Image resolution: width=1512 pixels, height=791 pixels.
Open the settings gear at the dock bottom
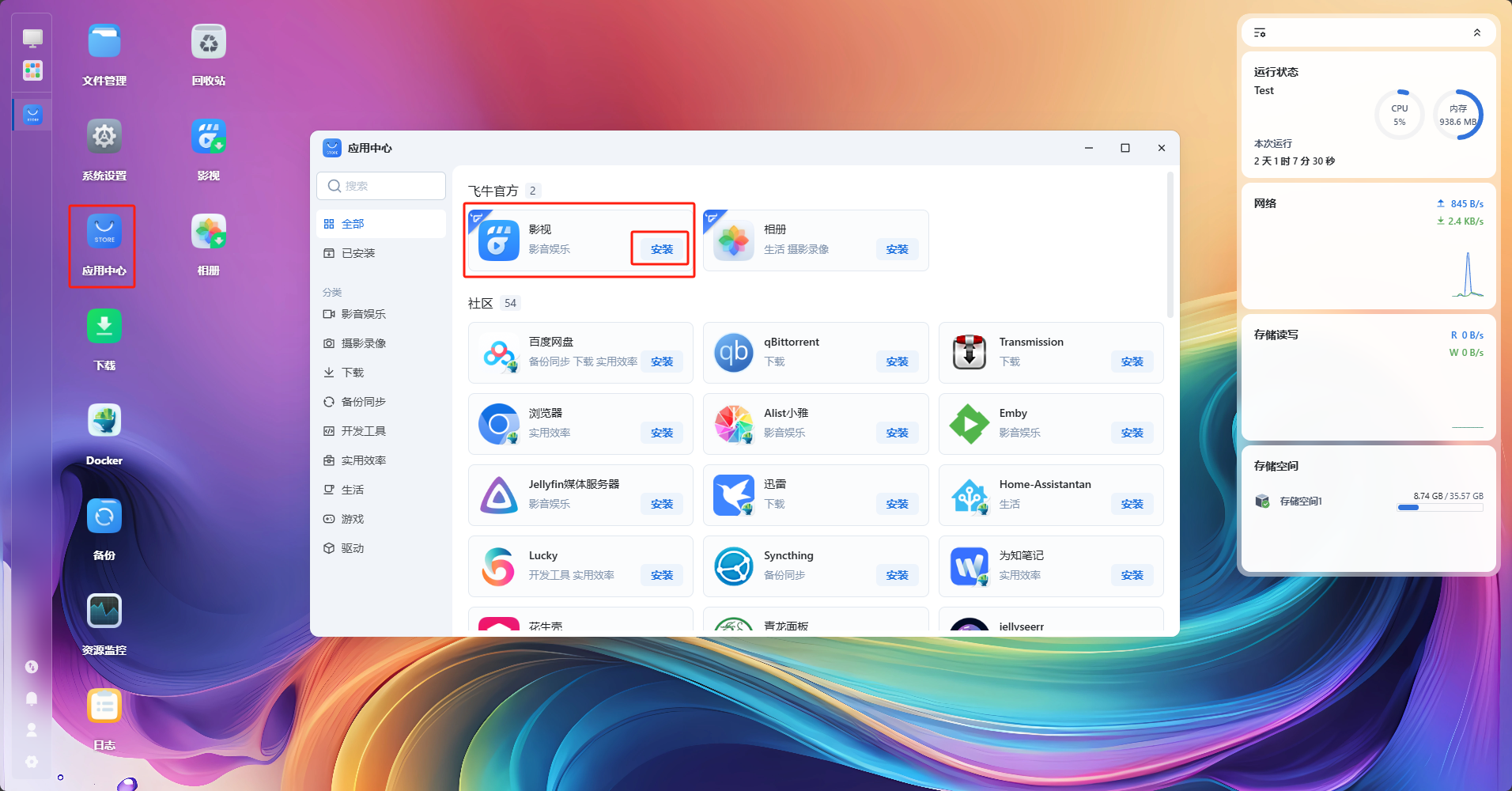(32, 762)
